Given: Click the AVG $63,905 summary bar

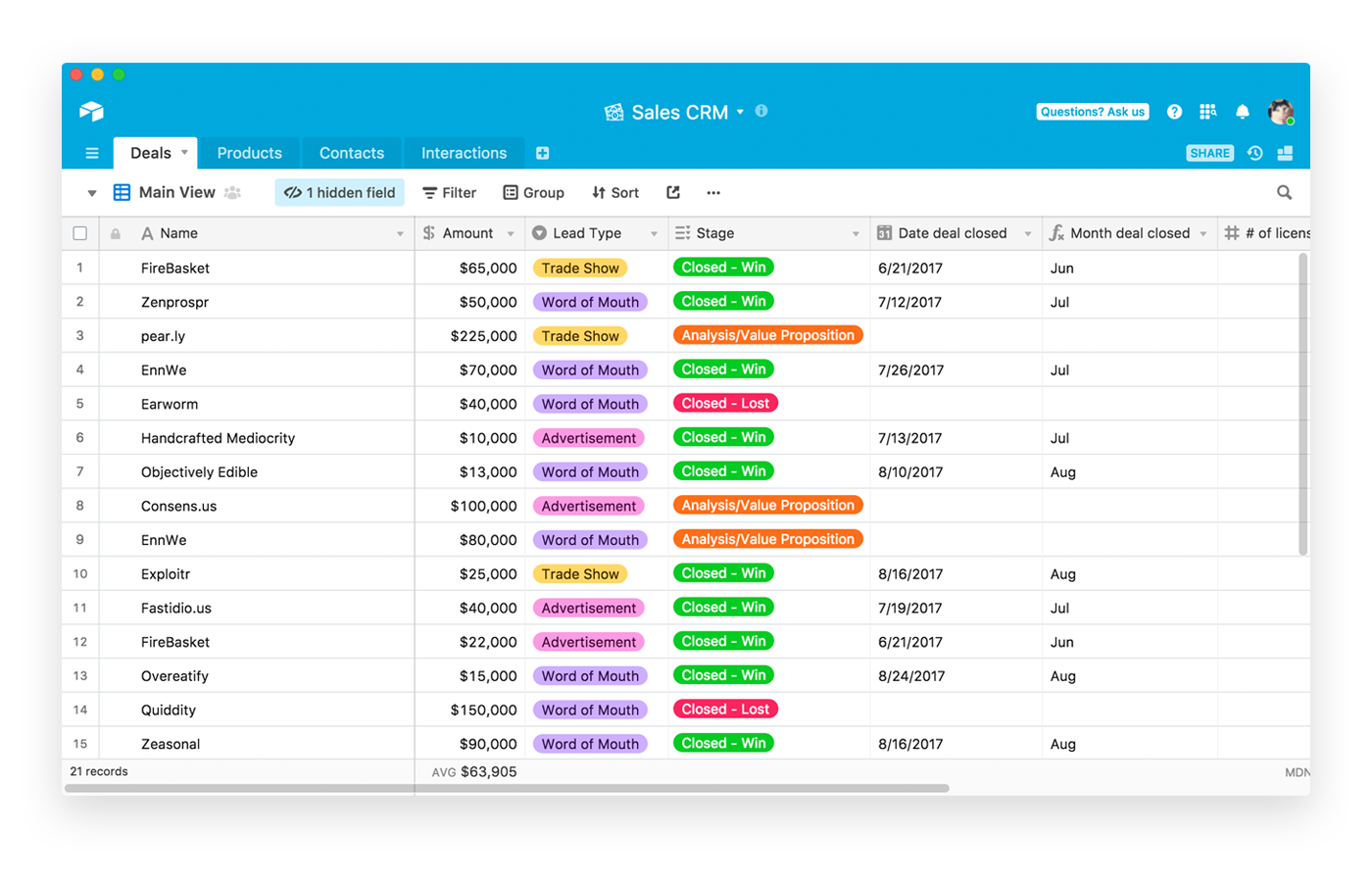Looking at the screenshot, I should (474, 772).
